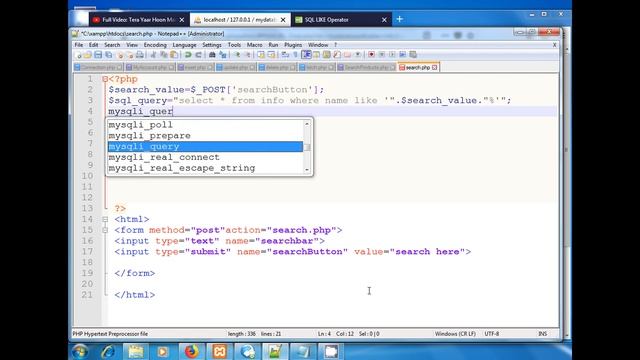Open the Language menu
The width and height of the screenshot is (640, 360).
click(184, 45)
